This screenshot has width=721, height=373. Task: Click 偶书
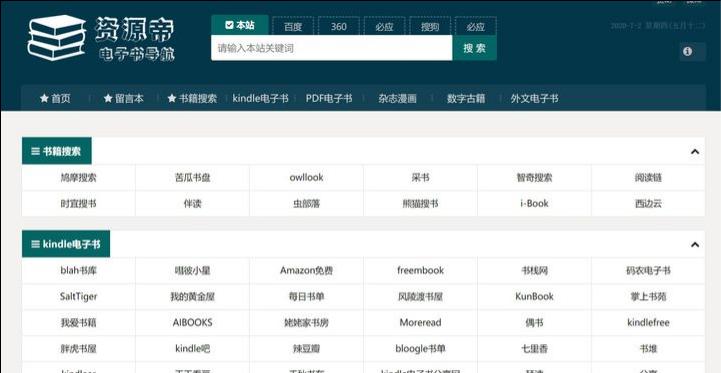(534, 323)
